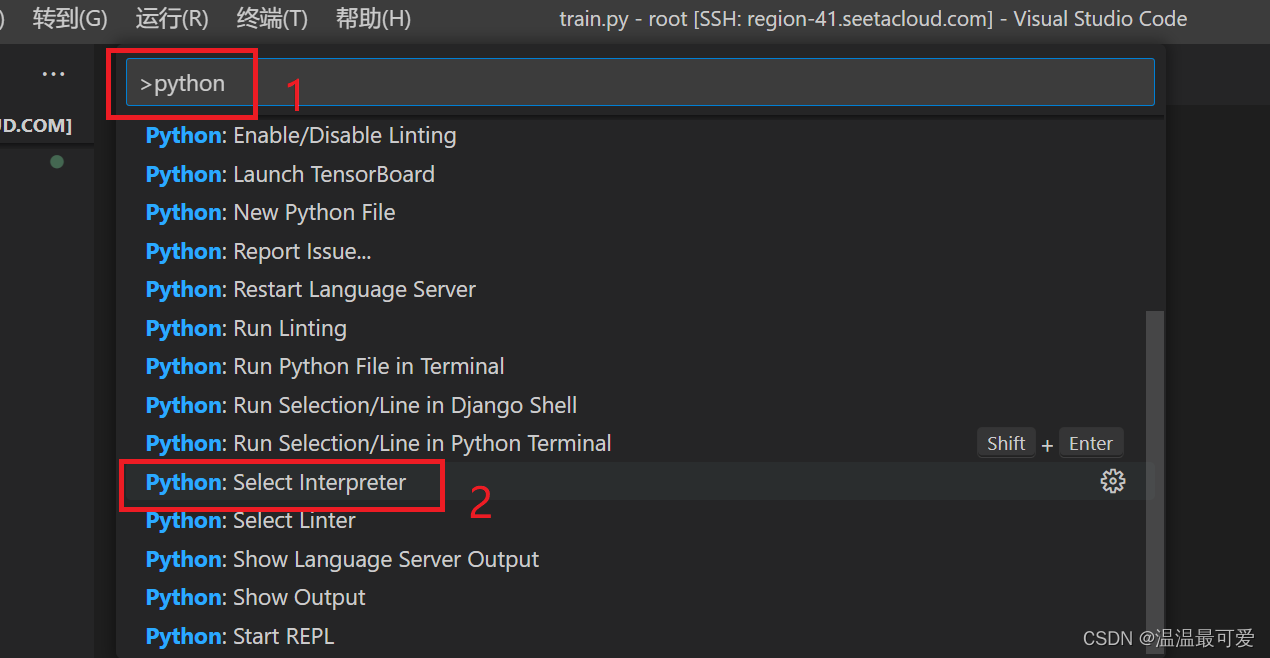Viewport: 1270px width, 658px height.
Task: Select Python: Run Linting entry
Action: click(246, 328)
